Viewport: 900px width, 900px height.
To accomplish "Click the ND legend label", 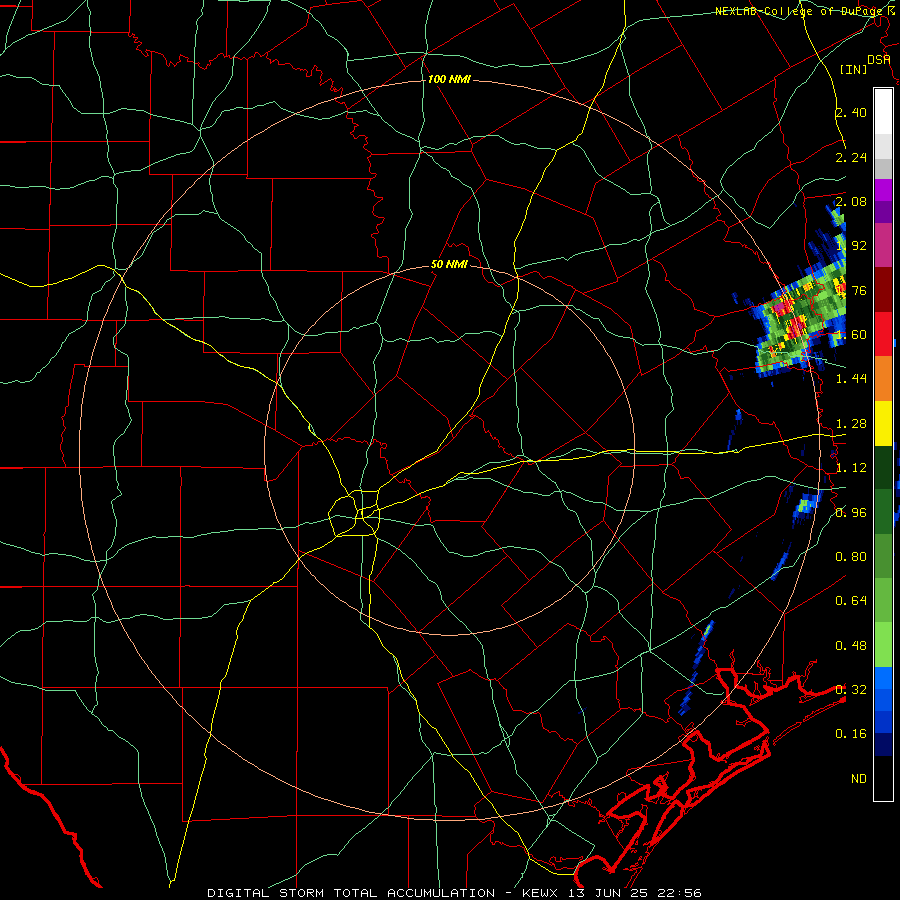I will pos(859,779).
